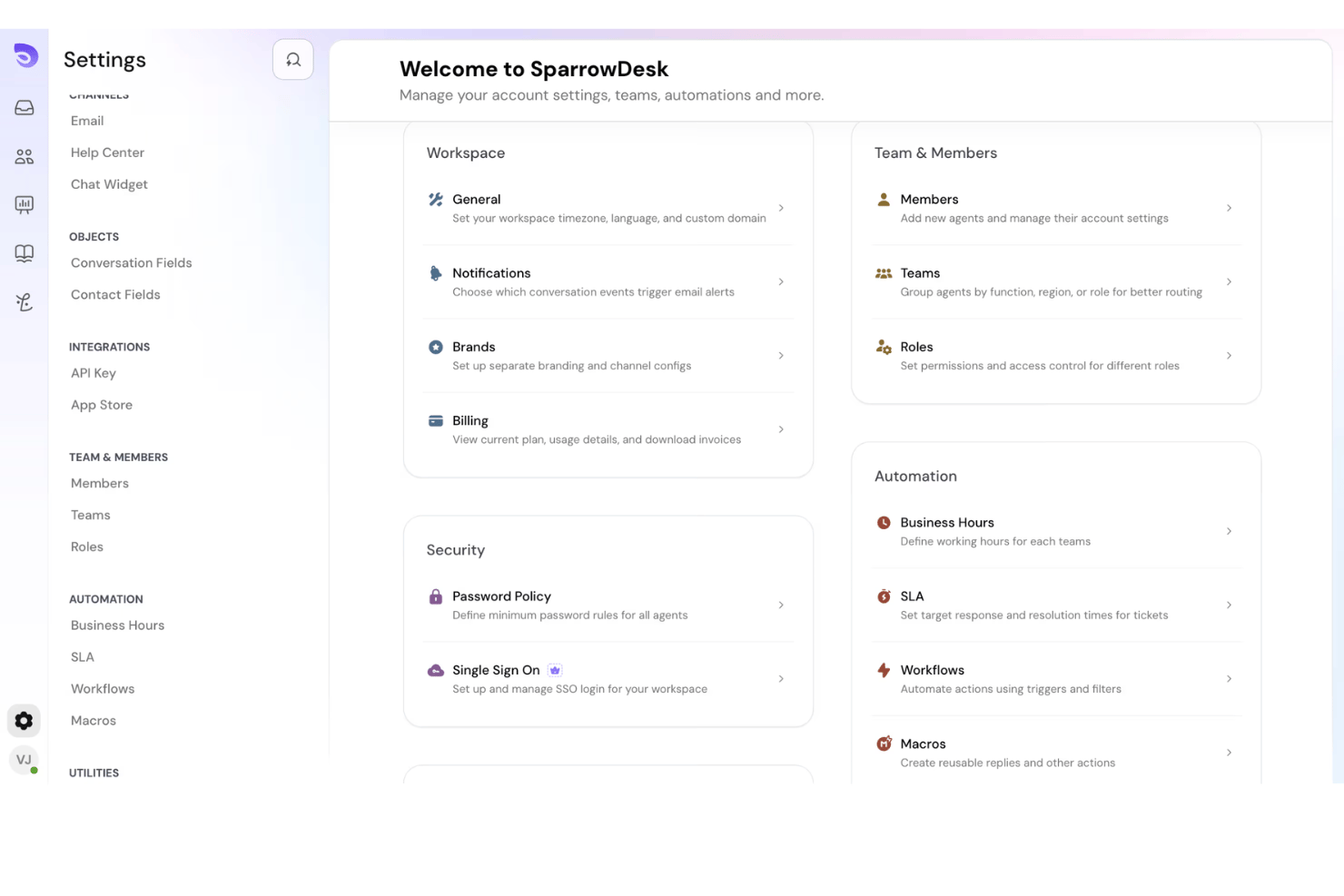Screen dimensions: 1344x896
Task: Open Teams in the settings sidebar
Action: 91,516
